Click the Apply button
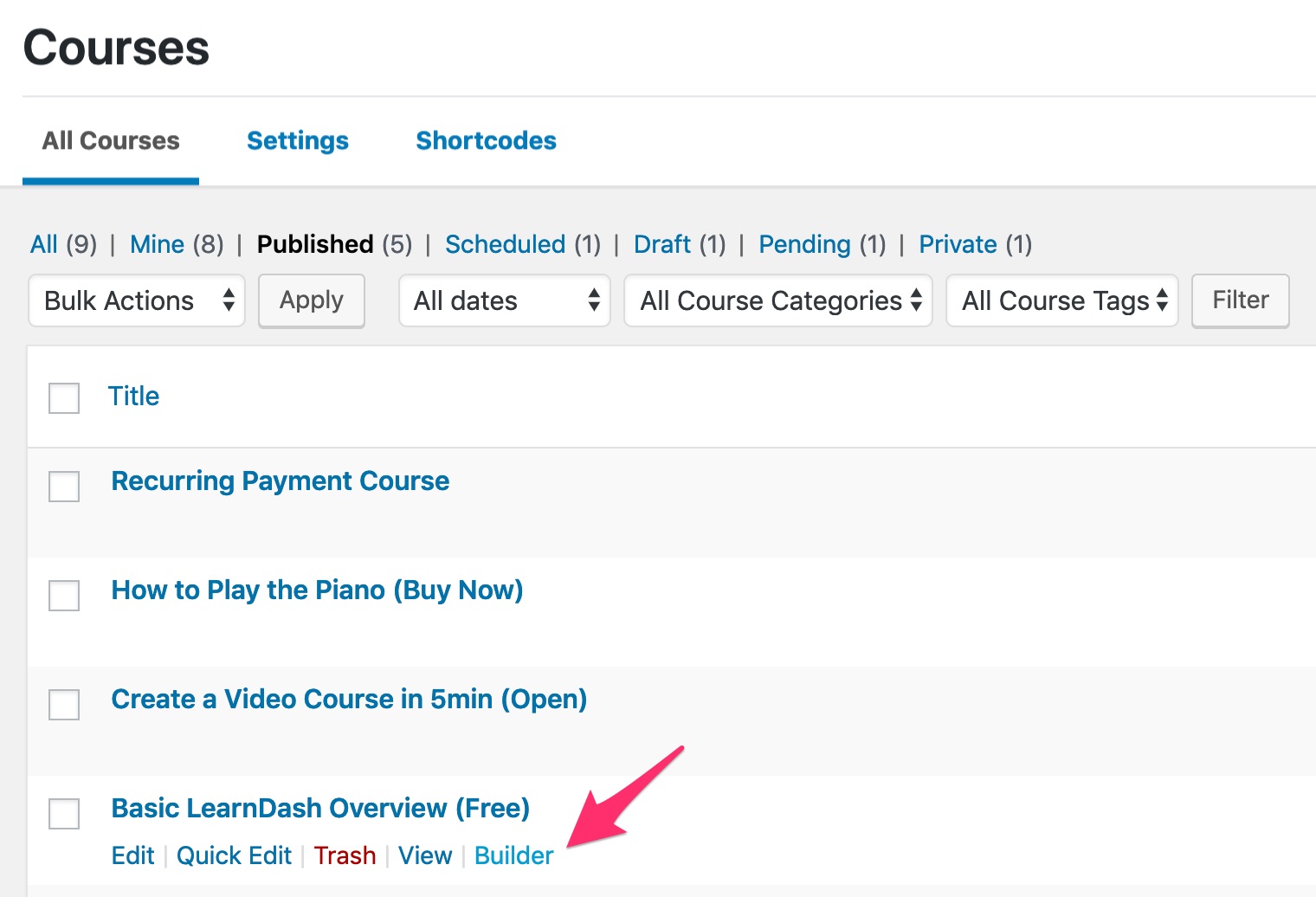This screenshot has height=897, width=1316. point(311,300)
